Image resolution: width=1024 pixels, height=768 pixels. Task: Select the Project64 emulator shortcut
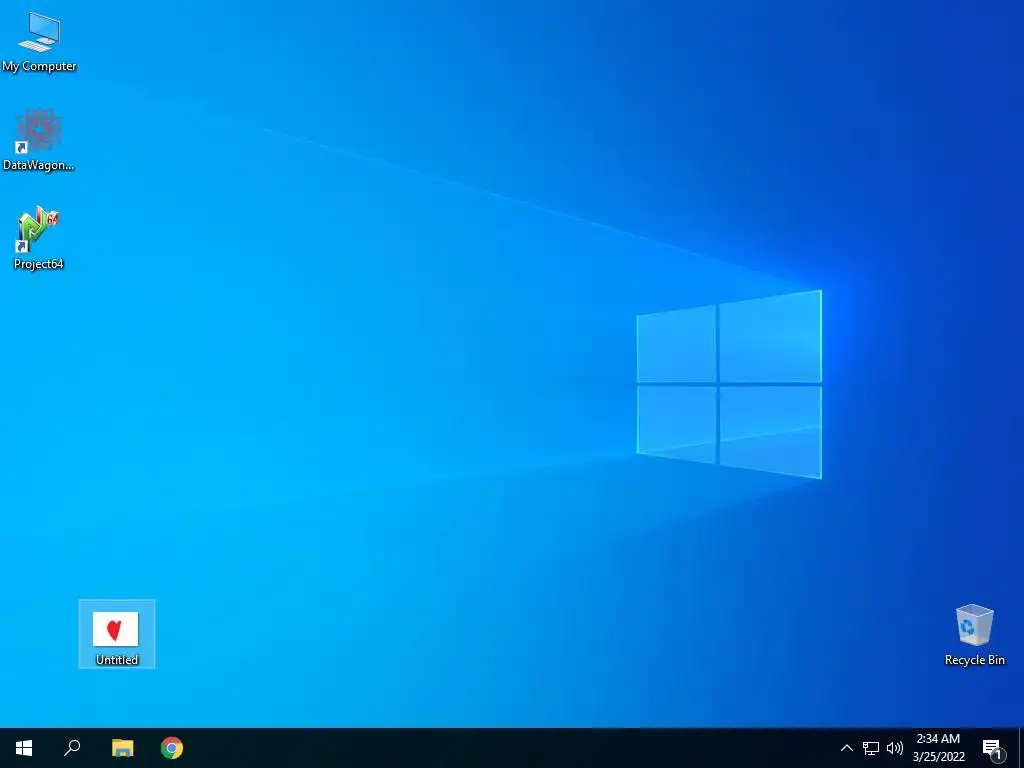click(x=39, y=239)
